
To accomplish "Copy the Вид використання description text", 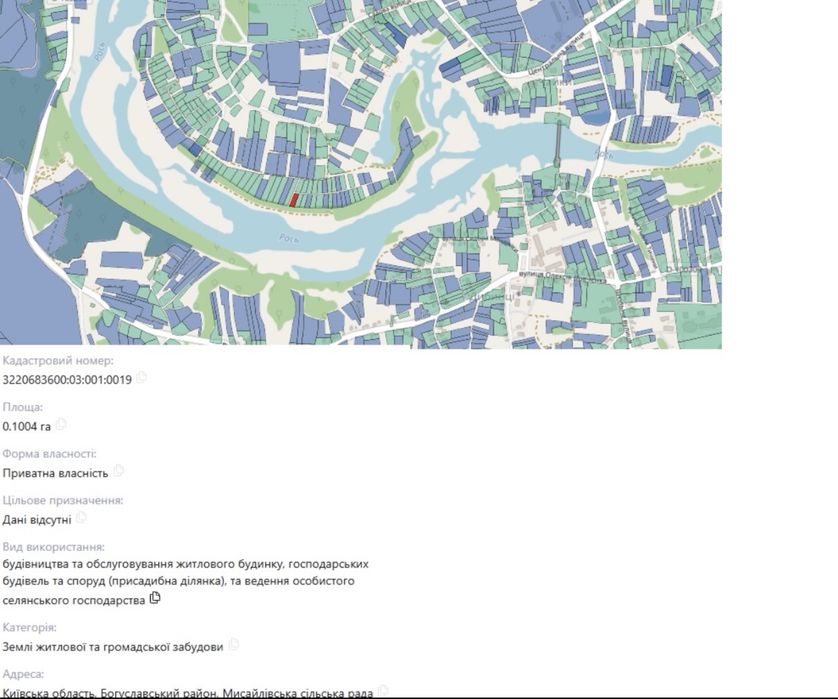I will coord(155,598).
